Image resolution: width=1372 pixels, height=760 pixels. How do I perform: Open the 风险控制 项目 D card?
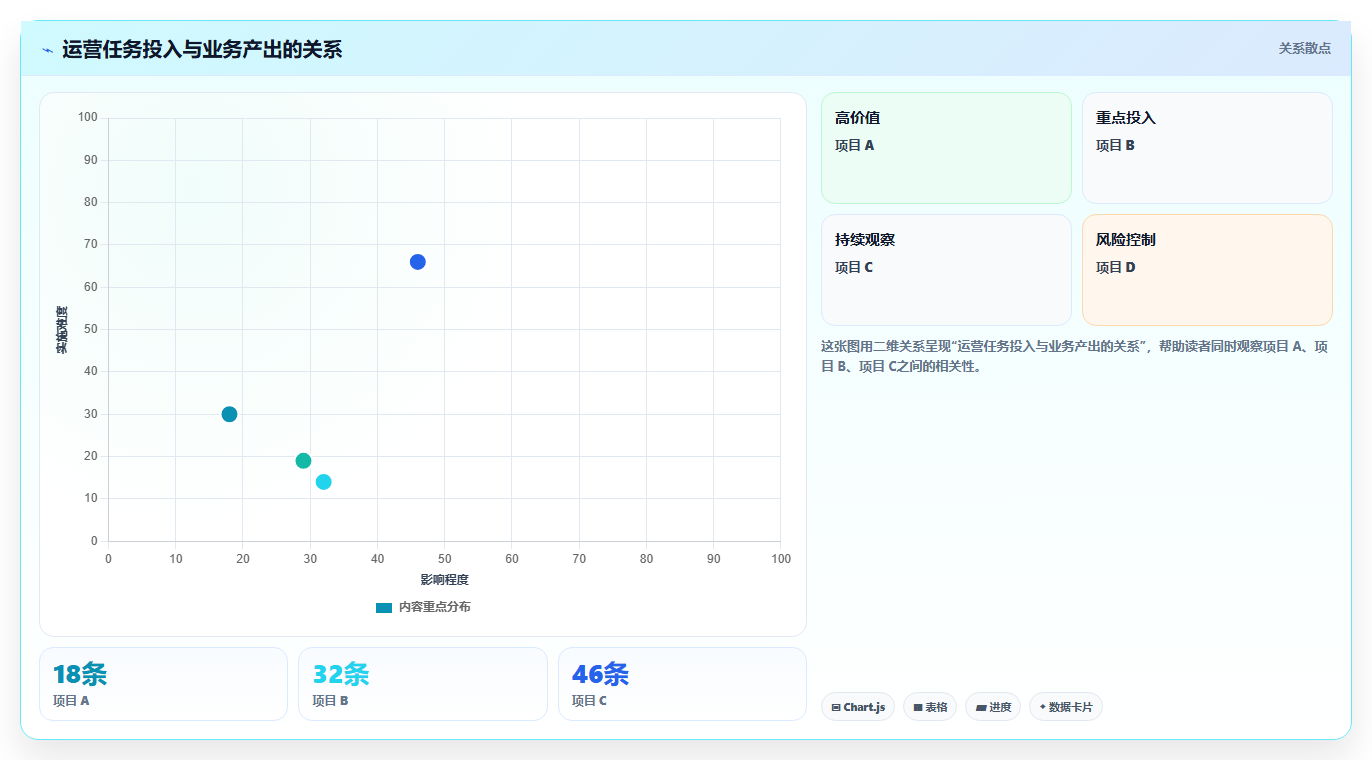(1207, 270)
